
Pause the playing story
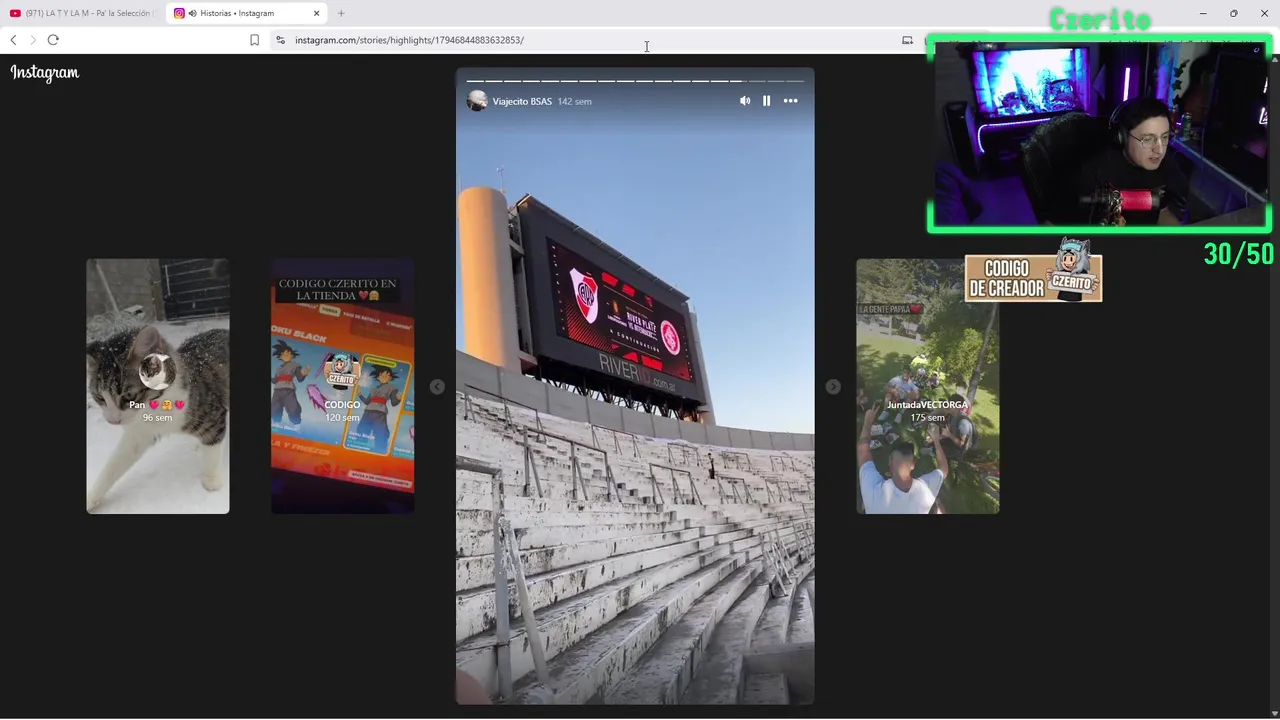pyautogui.click(x=767, y=101)
